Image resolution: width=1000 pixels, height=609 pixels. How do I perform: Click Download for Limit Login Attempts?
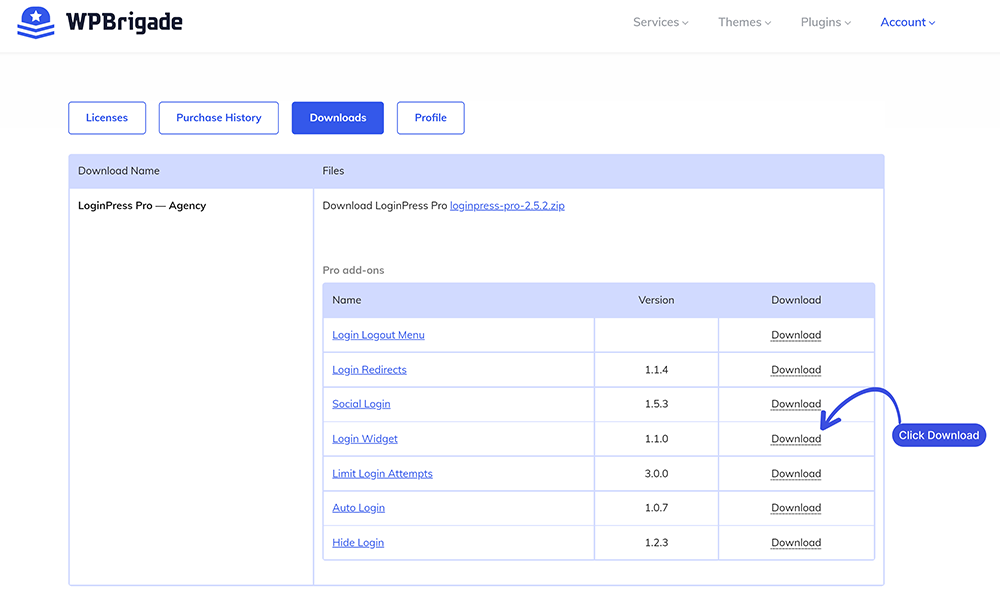pyautogui.click(x=796, y=474)
